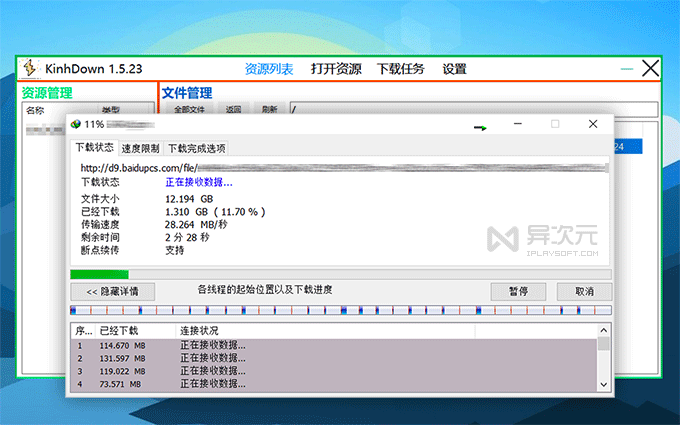
Task: Minimize the KinhDown main window
Action: pos(627,69)
